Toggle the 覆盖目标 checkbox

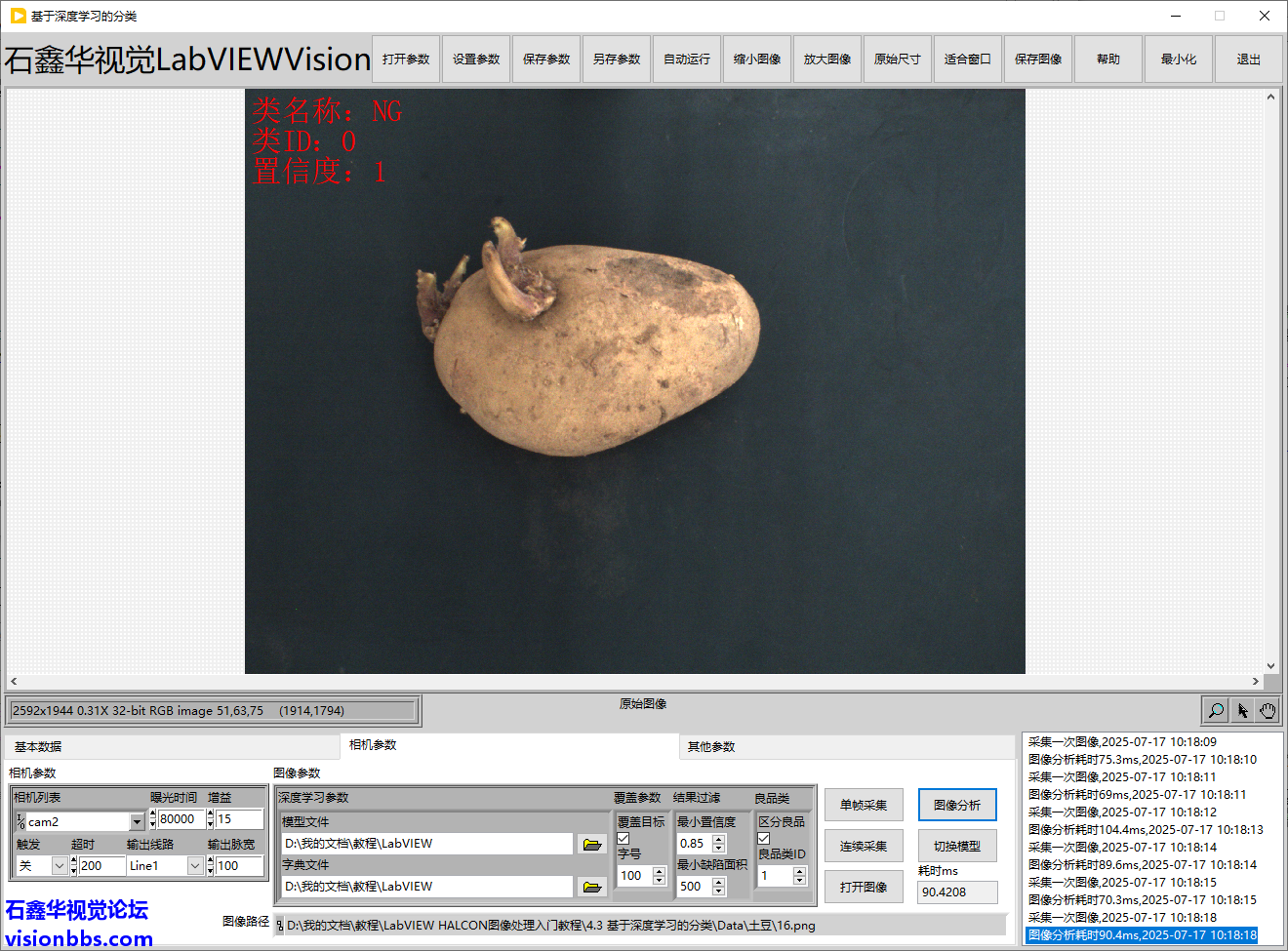coord(624,838)
